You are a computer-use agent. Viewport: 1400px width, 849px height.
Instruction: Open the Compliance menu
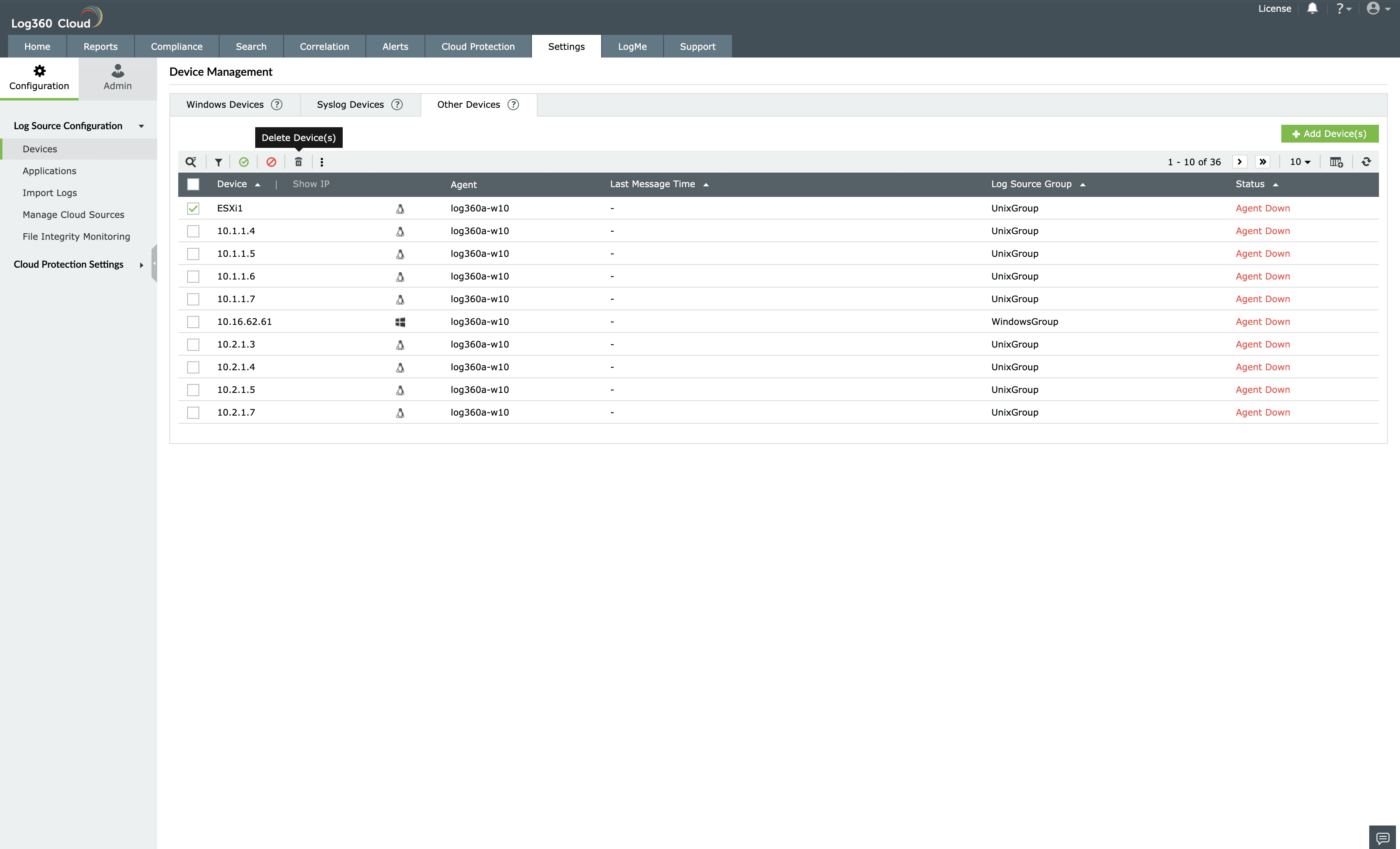point(176,46)
